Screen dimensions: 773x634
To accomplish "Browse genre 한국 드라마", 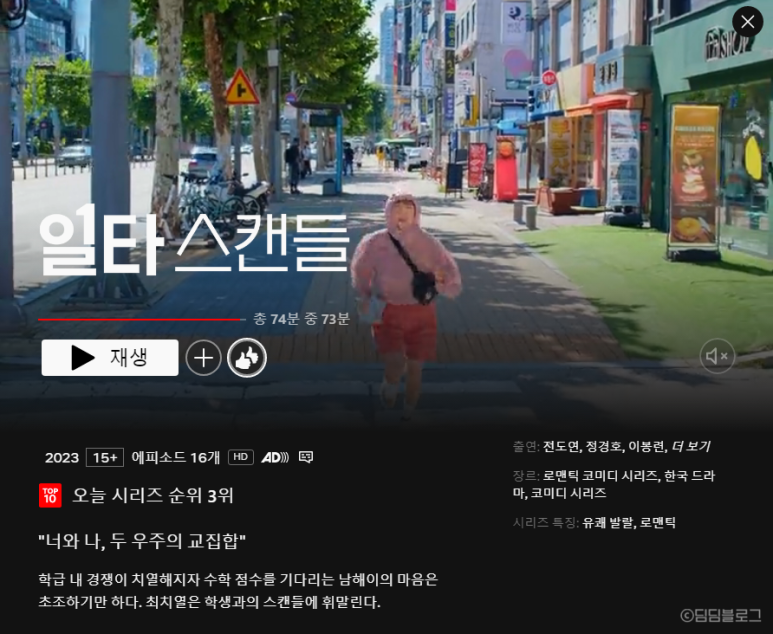I will tap(614, 484).
